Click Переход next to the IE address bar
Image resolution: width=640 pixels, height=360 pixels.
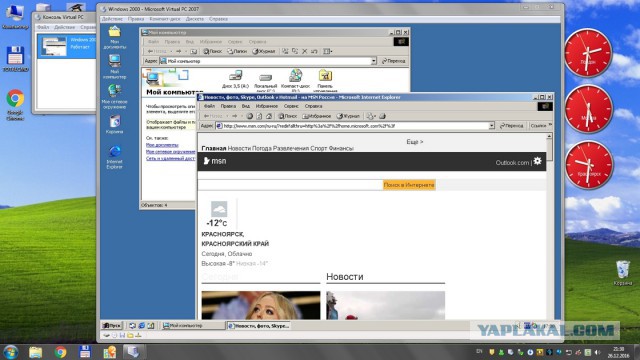pos(511,126)
